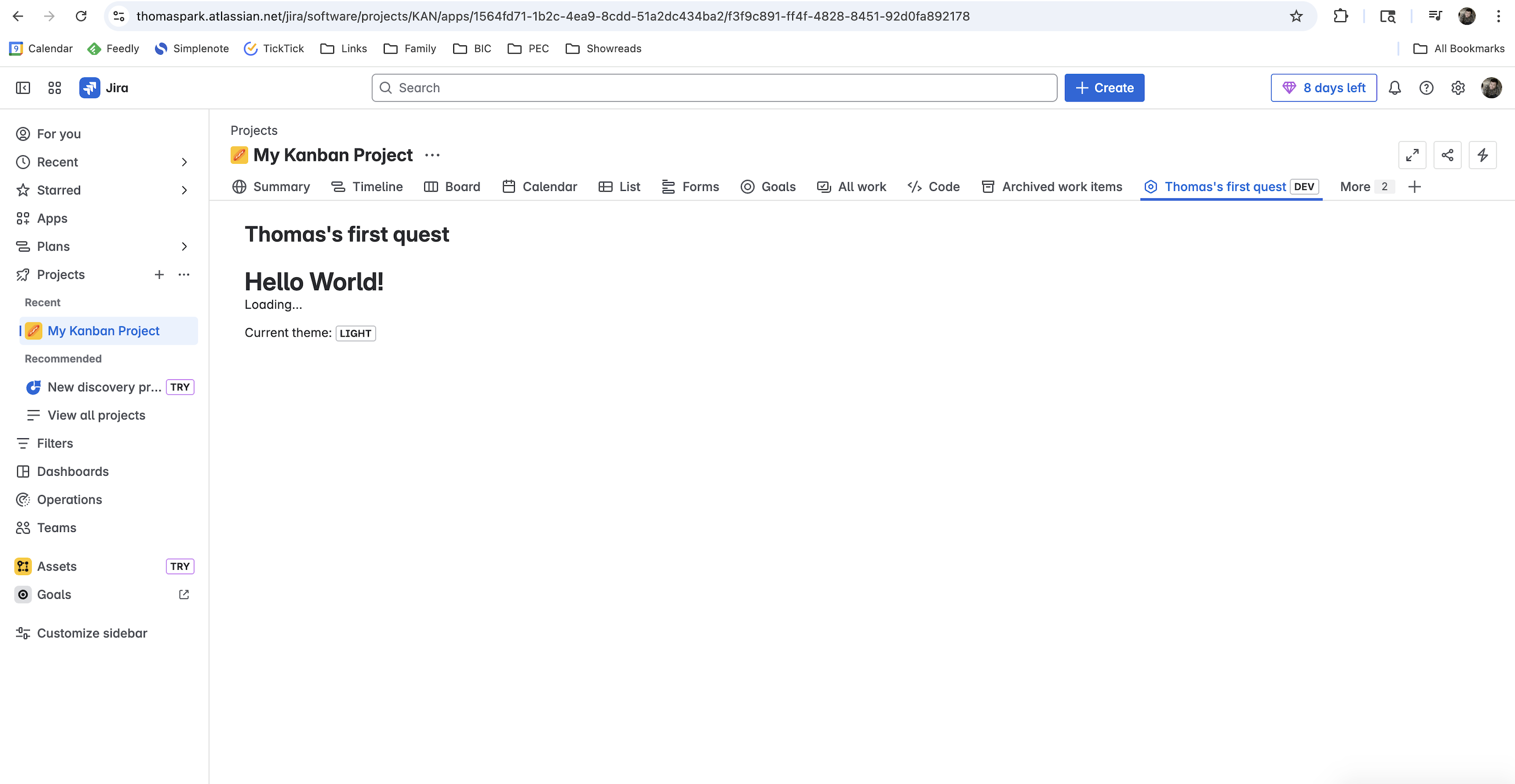The image size is (1515, 784).
Task: Click the Create button
Action: tap(1104, 87)
